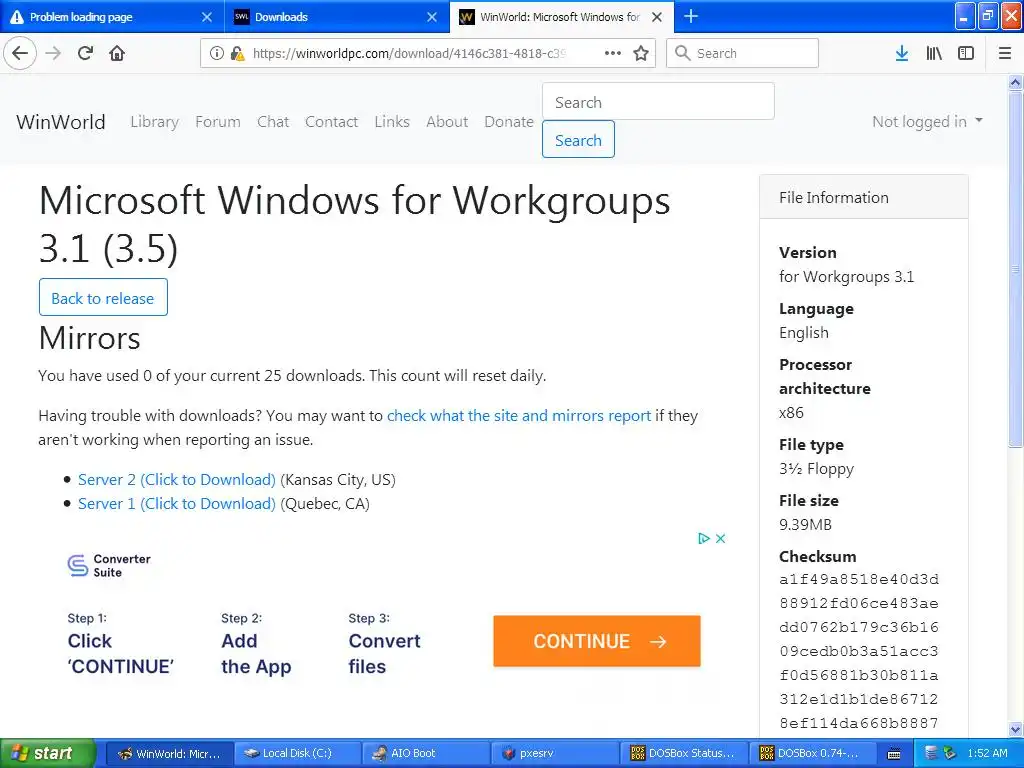Open the Contact nav item
1024x768 pixels.
[x=332, y=121]
